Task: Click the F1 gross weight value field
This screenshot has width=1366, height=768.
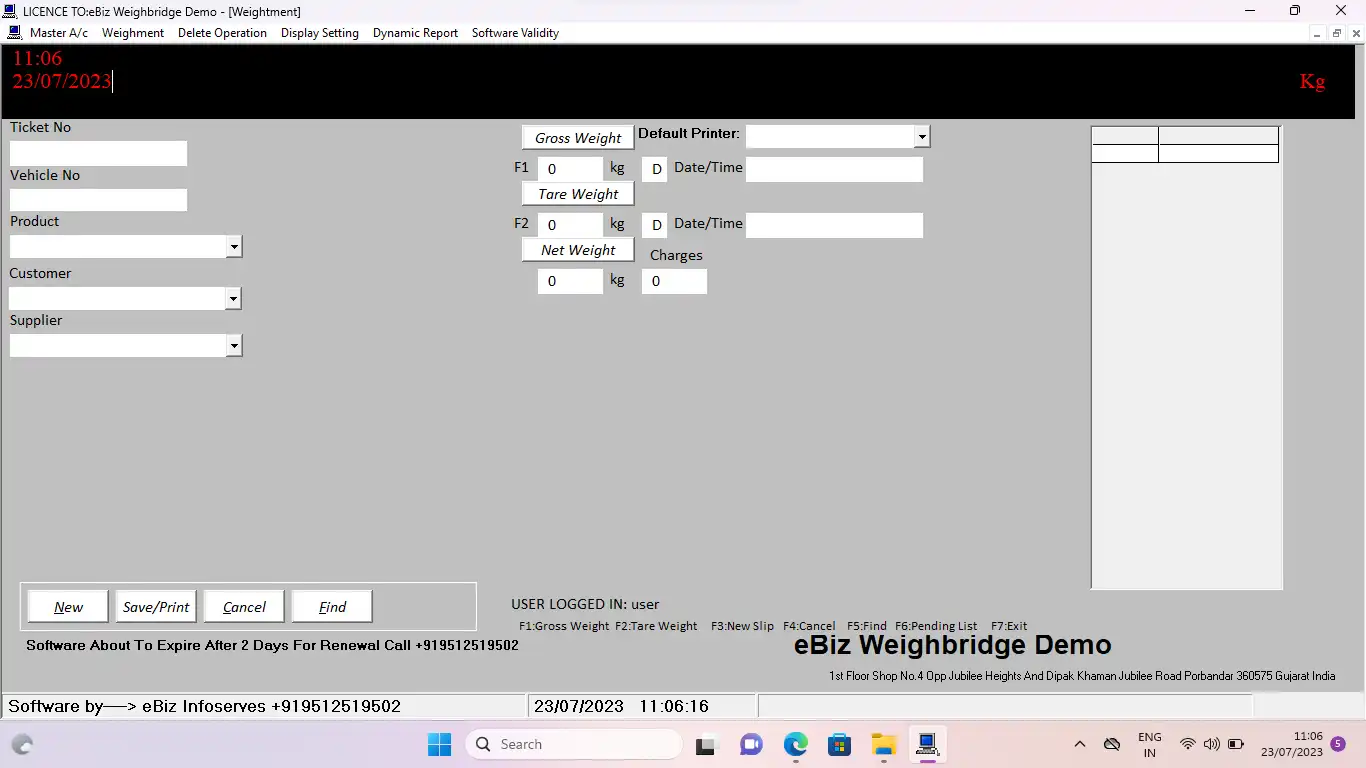Action: 570,169
